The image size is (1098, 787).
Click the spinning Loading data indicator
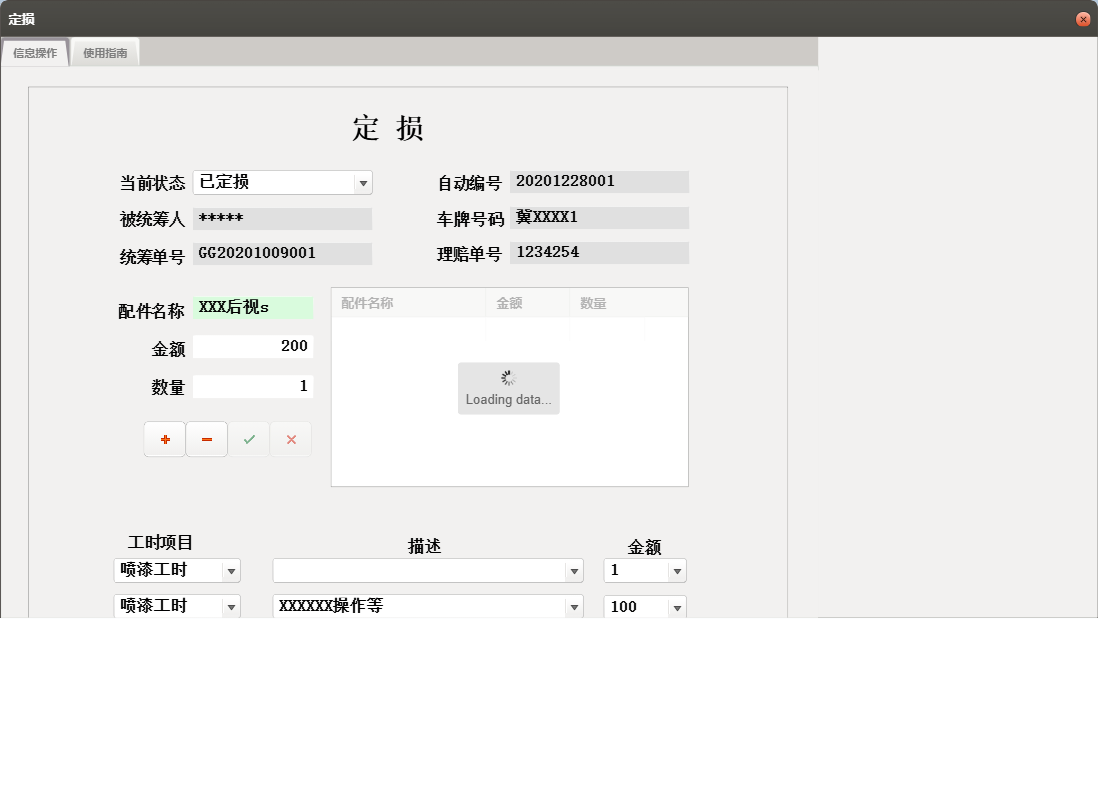[x=508, y=388]
